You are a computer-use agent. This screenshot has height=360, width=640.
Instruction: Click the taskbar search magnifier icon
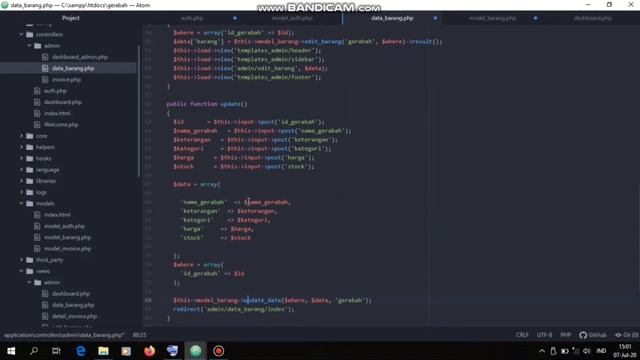coord(34,351)
